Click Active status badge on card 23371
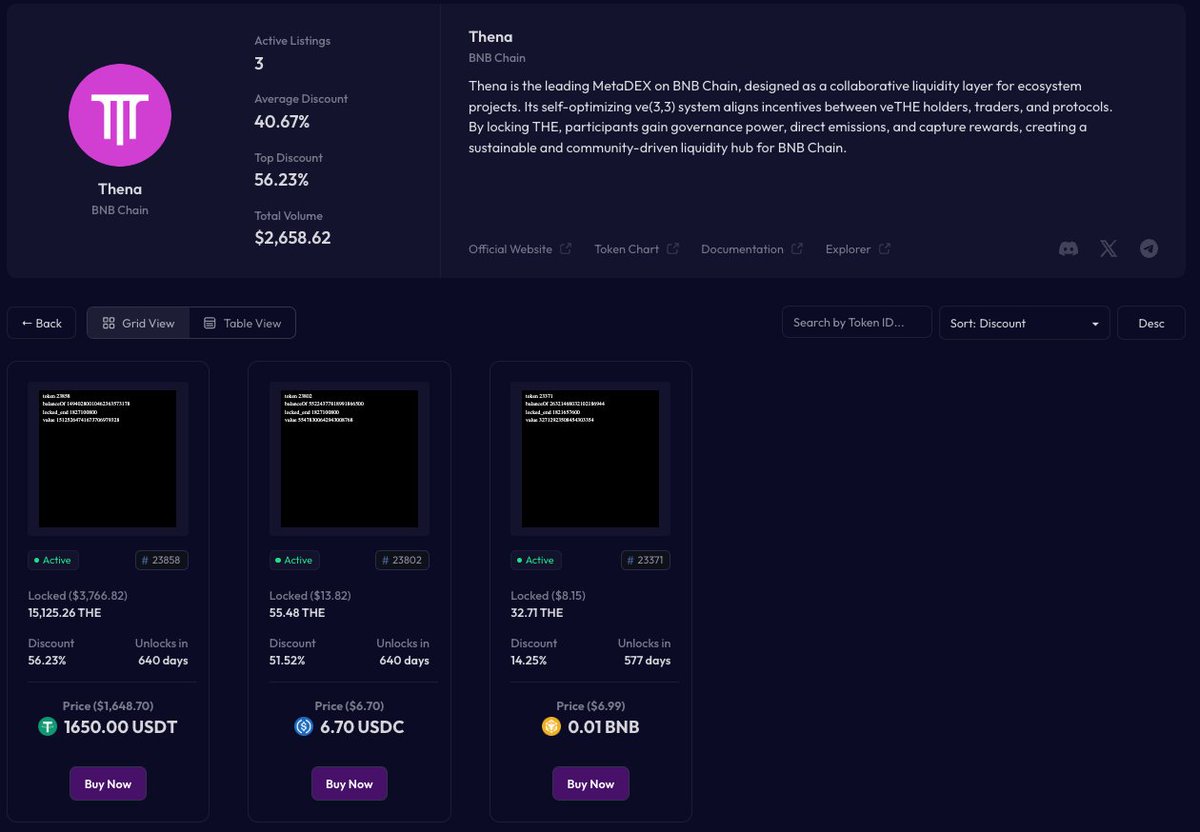 (535, 560)
